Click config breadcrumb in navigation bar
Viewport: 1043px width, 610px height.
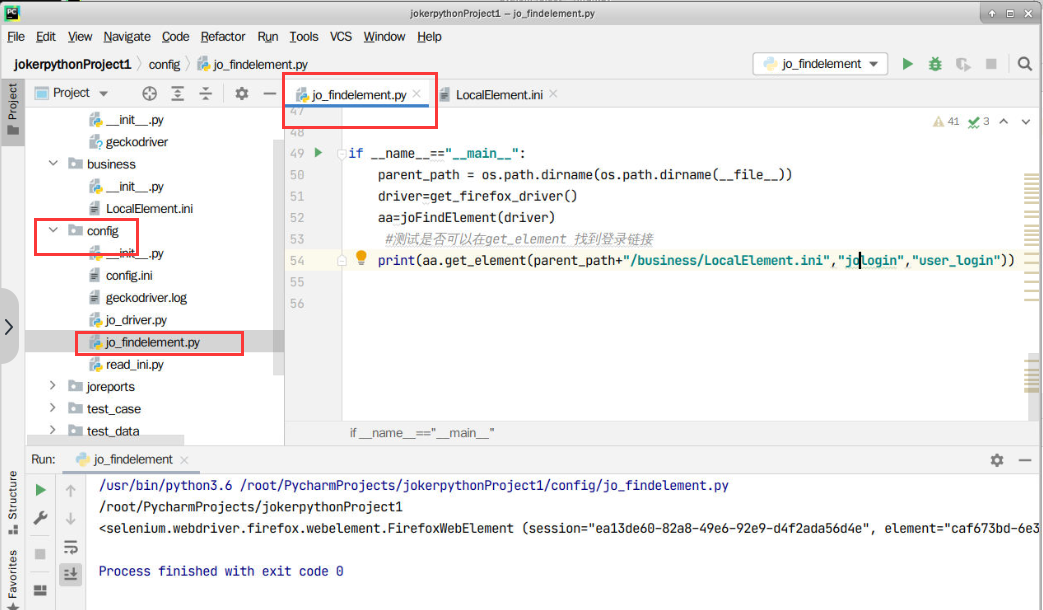coord(164,65)
